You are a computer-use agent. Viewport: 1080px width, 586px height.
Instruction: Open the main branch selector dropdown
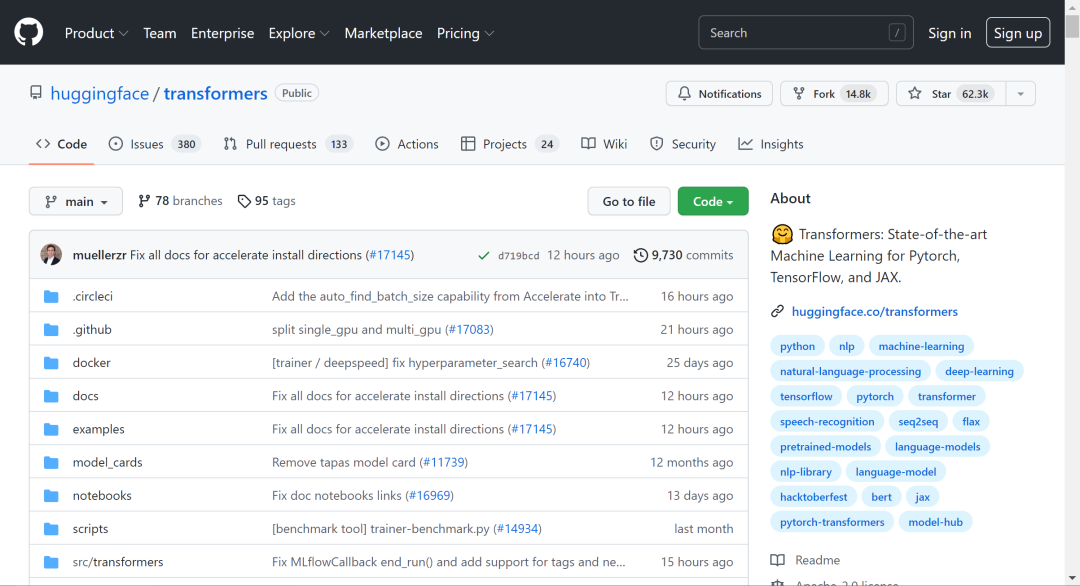(76, 201)
